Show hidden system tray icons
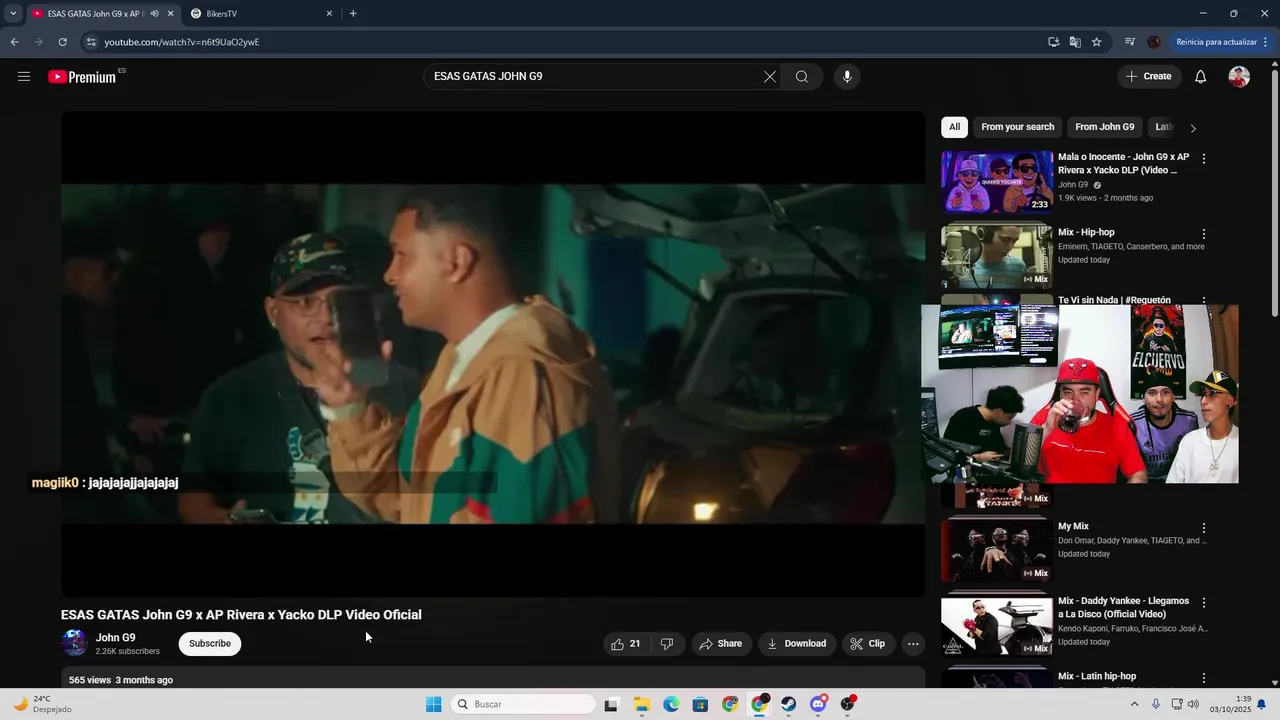 coord(1134,704)
